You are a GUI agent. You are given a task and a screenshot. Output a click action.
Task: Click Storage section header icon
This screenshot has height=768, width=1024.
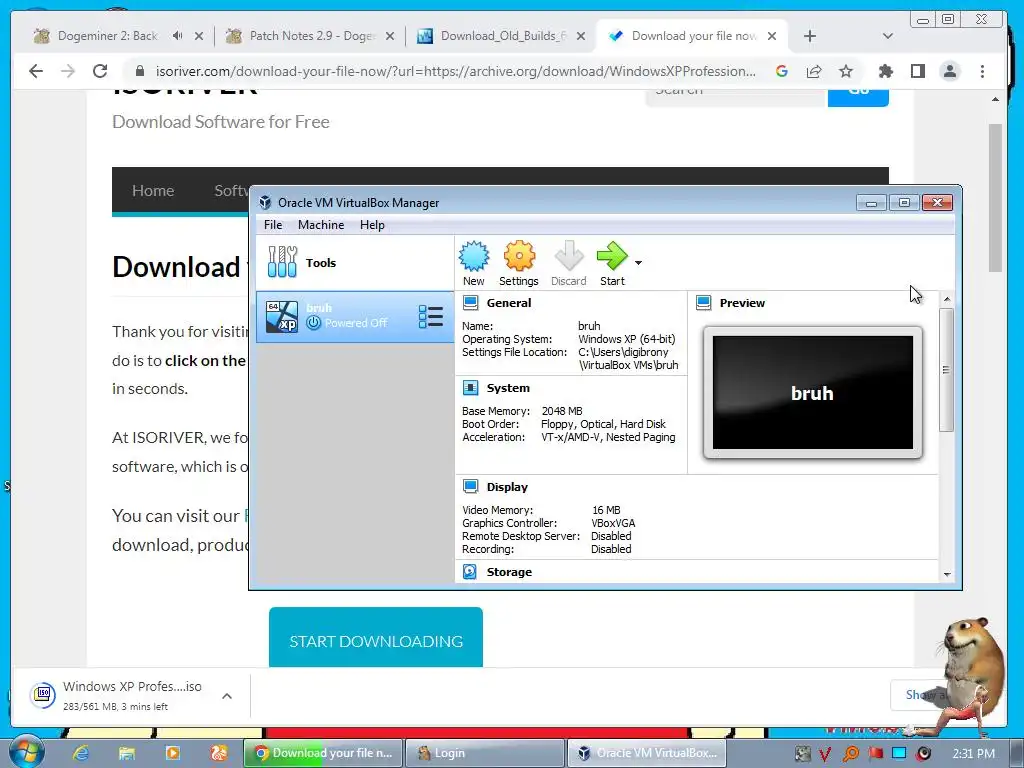(x=470, y=571)
